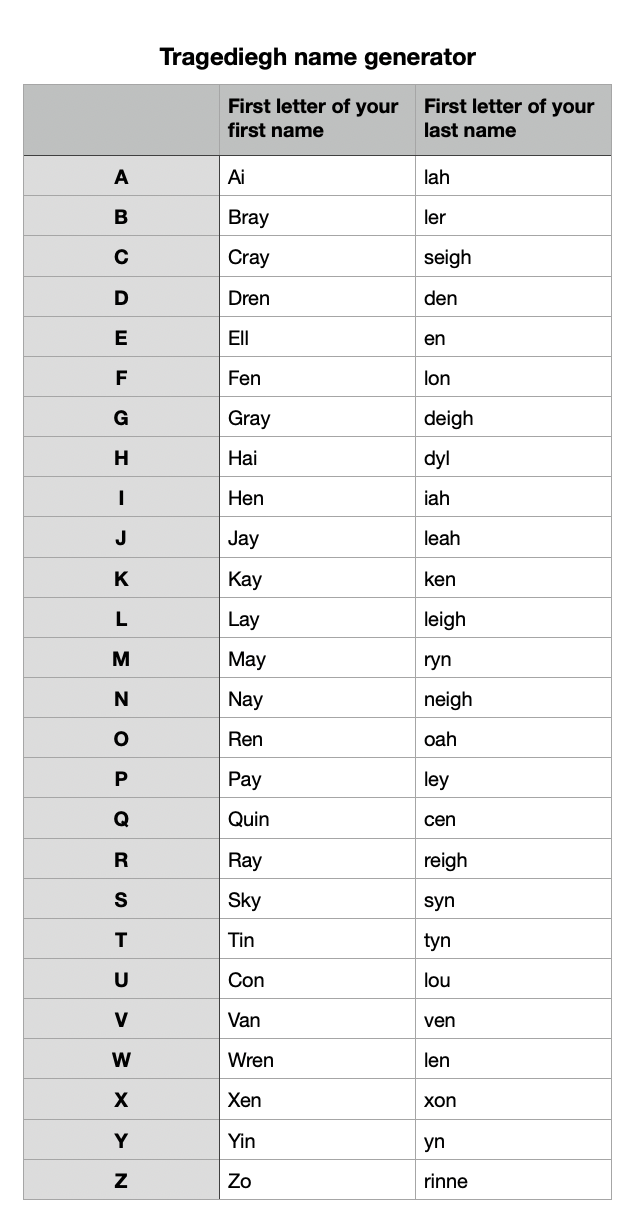Click the "Tragediegh name generator" title
Screen dimensions: 628x1228
317,57
